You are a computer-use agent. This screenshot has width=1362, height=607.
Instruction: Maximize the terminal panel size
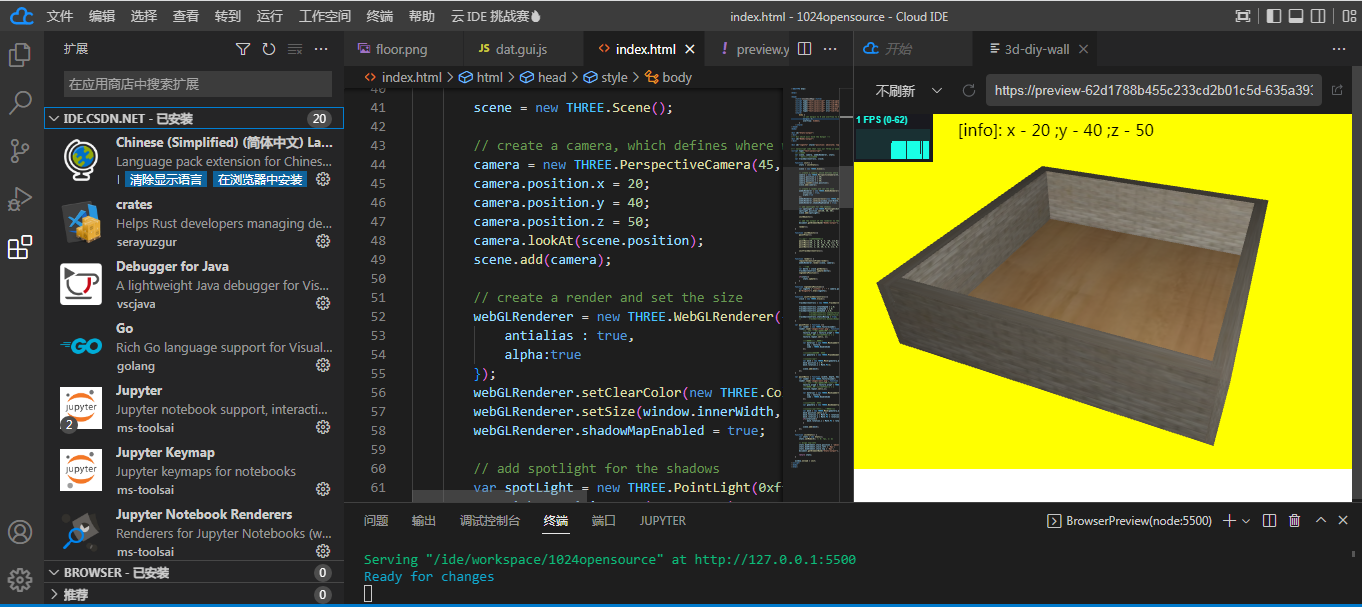1319,520
